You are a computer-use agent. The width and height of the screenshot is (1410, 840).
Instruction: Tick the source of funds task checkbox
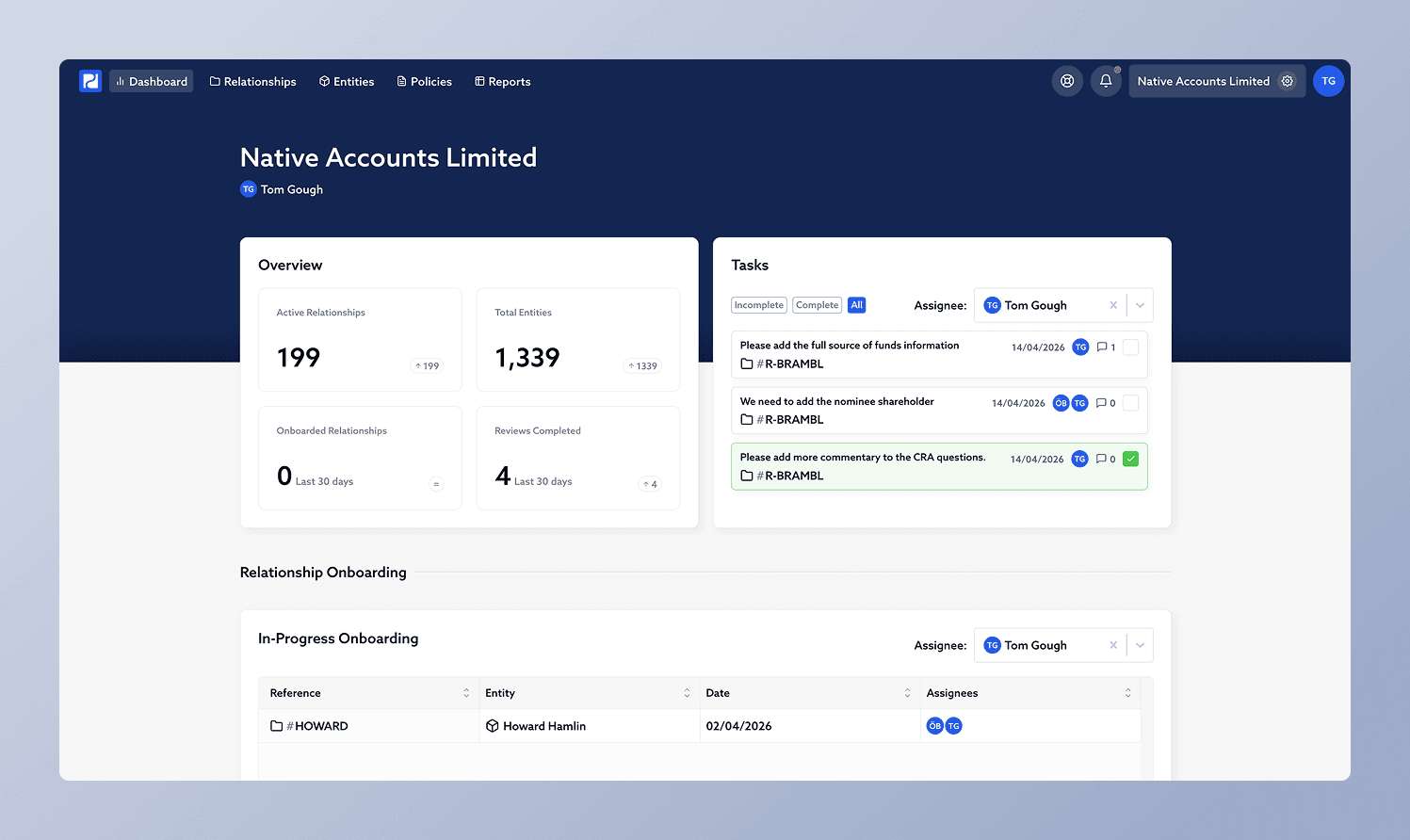click(1131, 347)
